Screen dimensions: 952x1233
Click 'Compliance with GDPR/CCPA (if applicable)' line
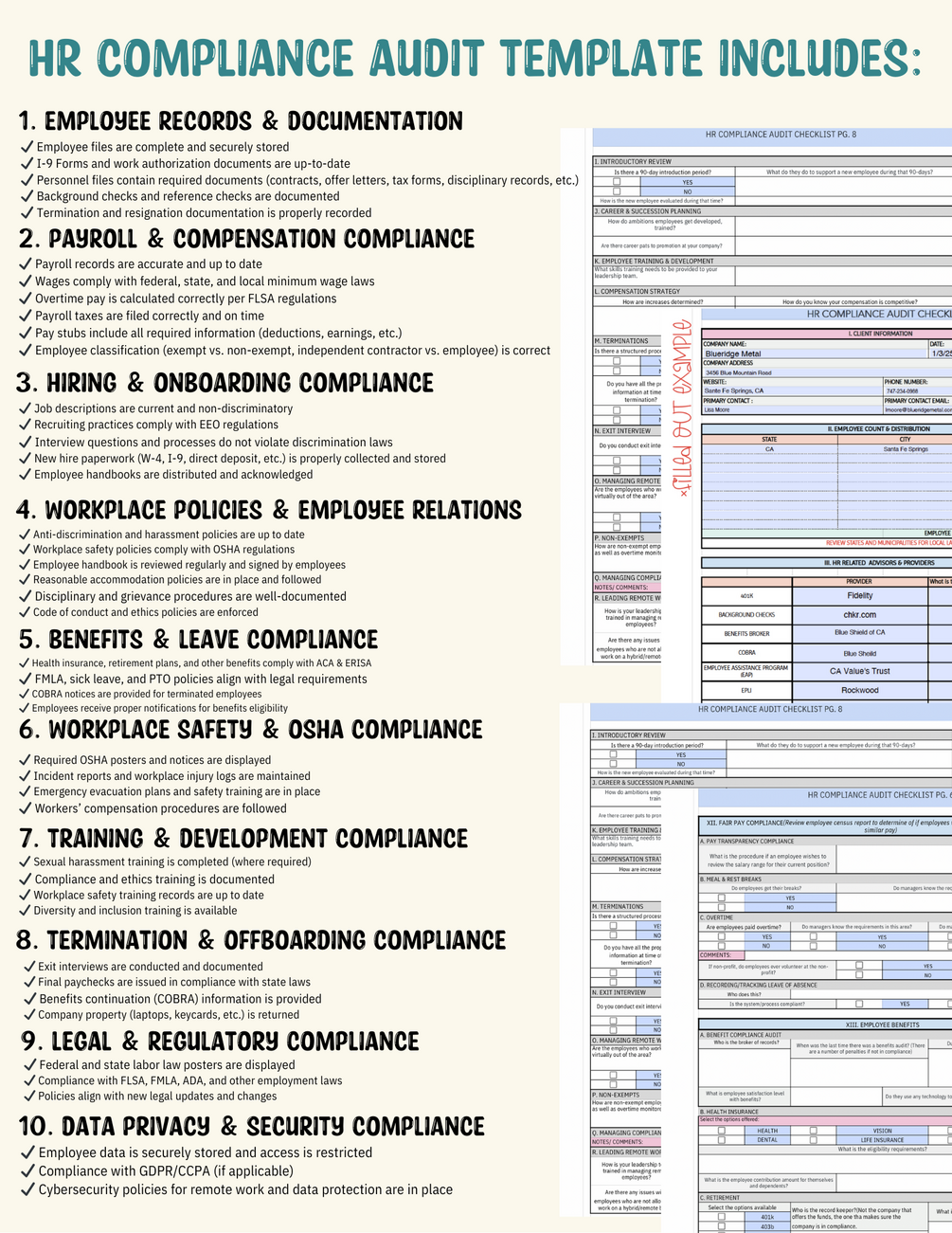tap(166, 1171)
